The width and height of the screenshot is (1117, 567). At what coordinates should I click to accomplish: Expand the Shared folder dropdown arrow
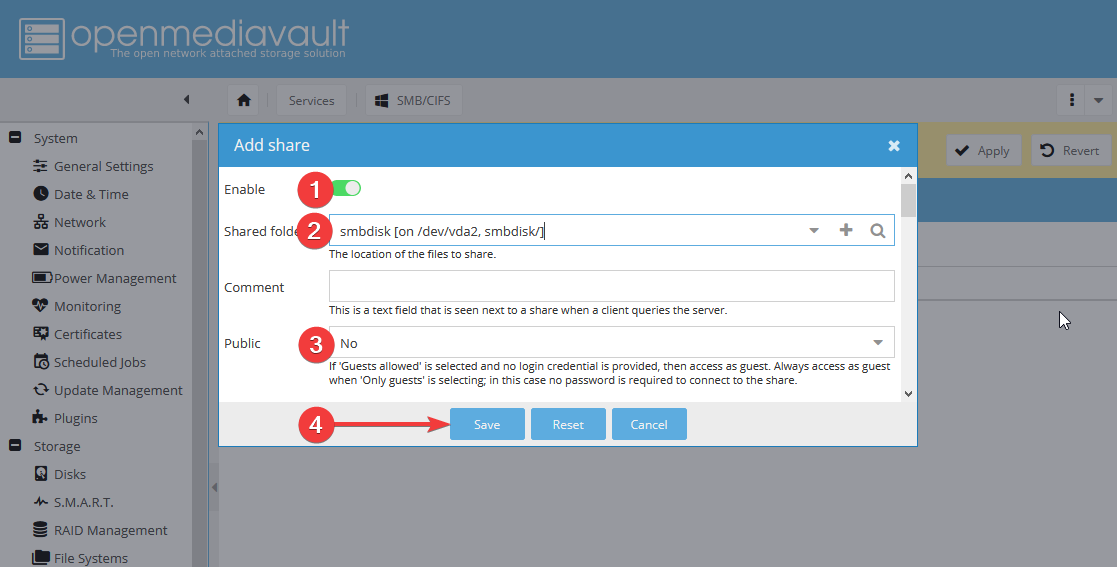[x=814, y=230]
